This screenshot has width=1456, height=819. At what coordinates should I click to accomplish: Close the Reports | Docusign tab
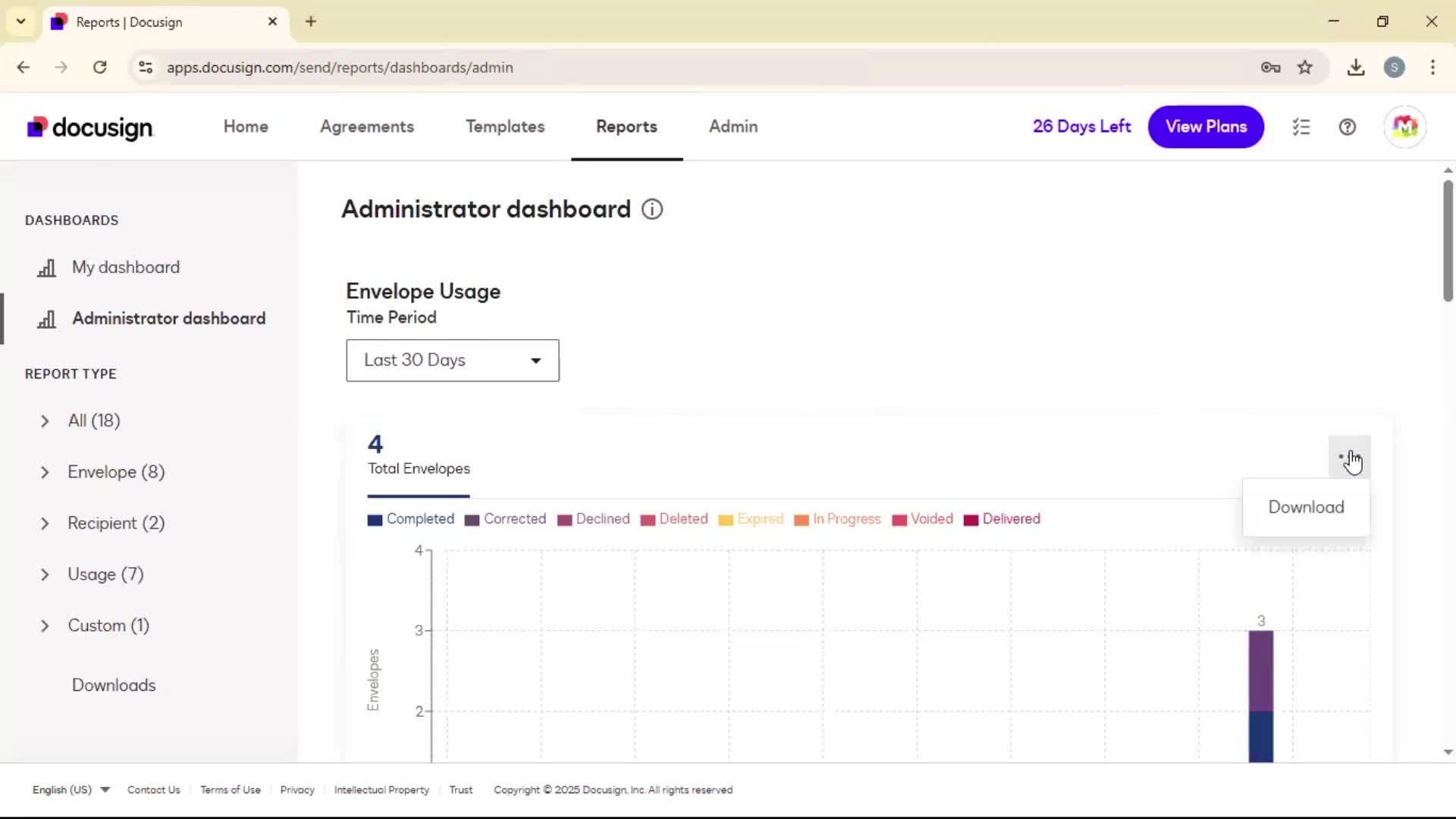pyautogui.click(x=272, y=21)
